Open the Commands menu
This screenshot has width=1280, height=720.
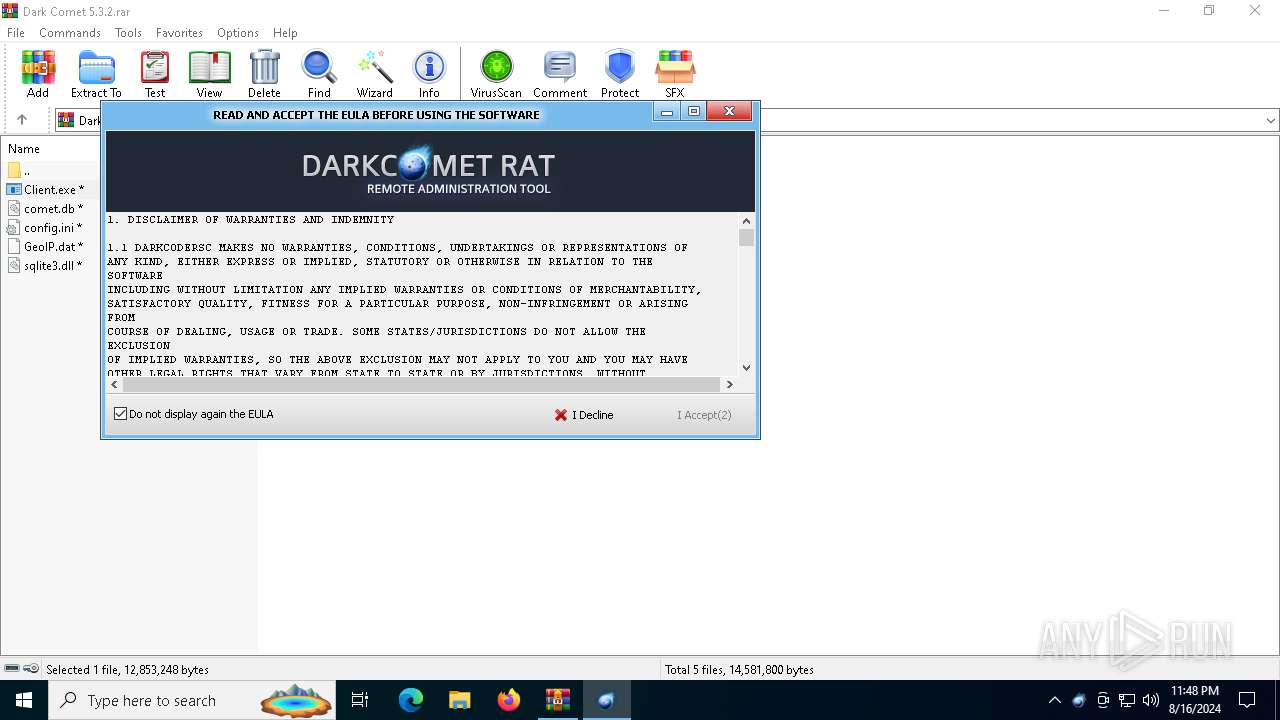[x=70, y=33]
